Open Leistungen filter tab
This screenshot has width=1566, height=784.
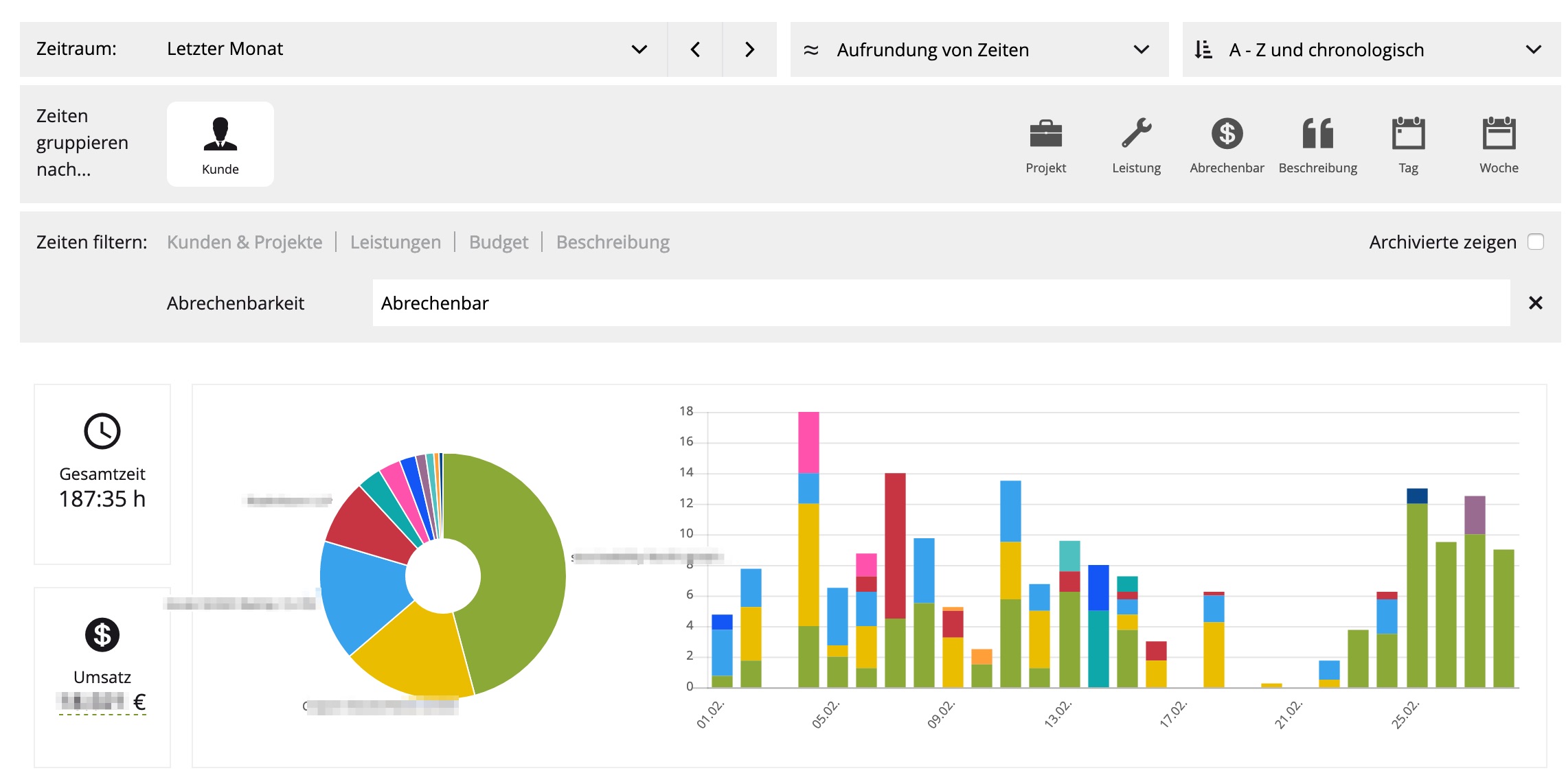[x=396, y=242]
